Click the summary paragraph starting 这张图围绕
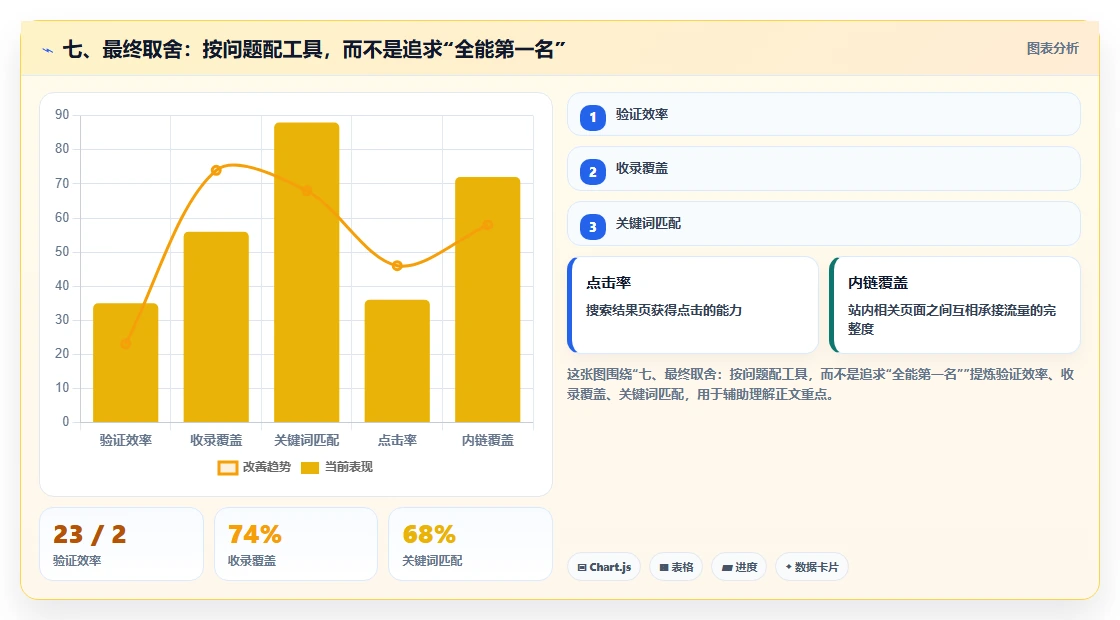The width and height of the screenshot is (1120, 620). tap(821, 384)
